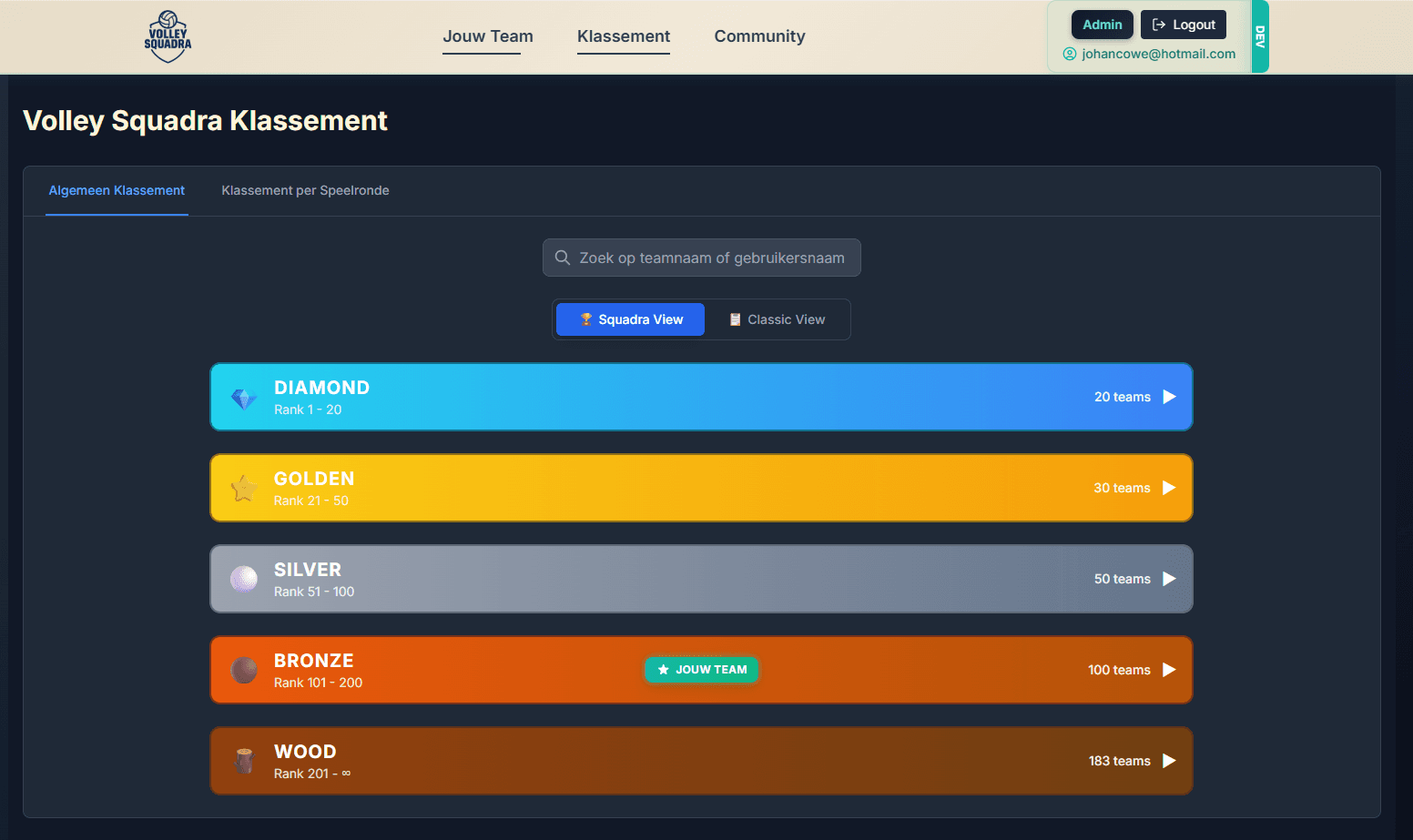Click the bronze ball icon
The image size is (1413, 840).
click(243, 671)
